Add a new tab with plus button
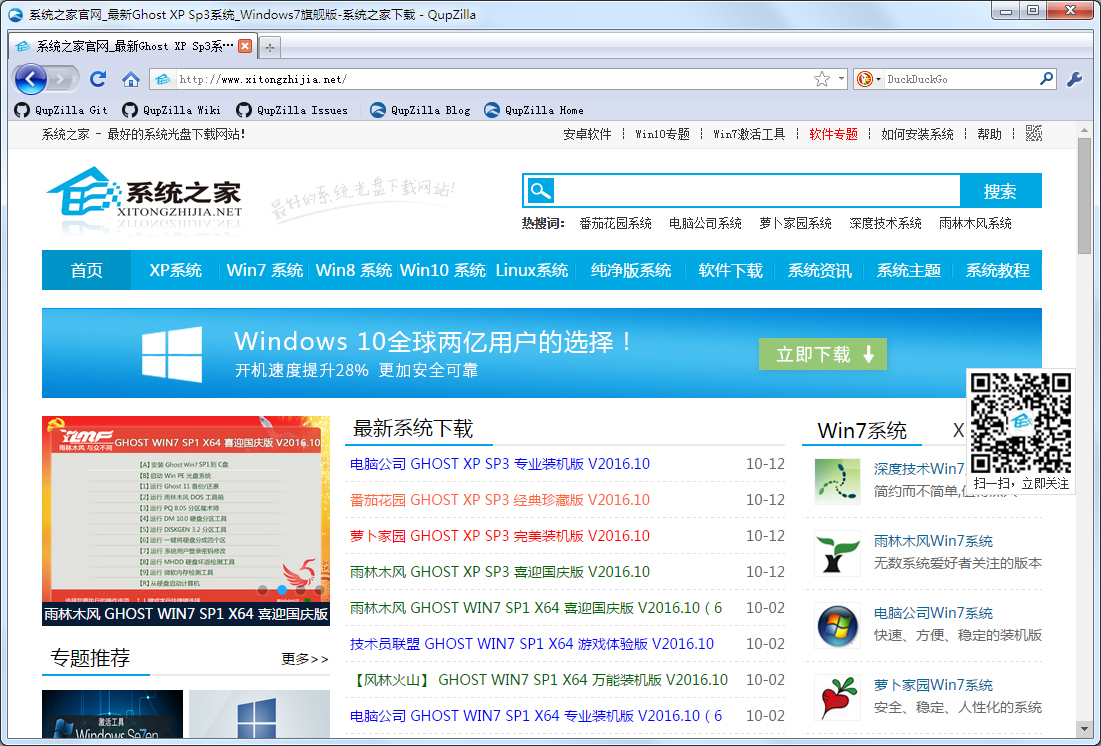1101x746 pixels. (270, 47)
